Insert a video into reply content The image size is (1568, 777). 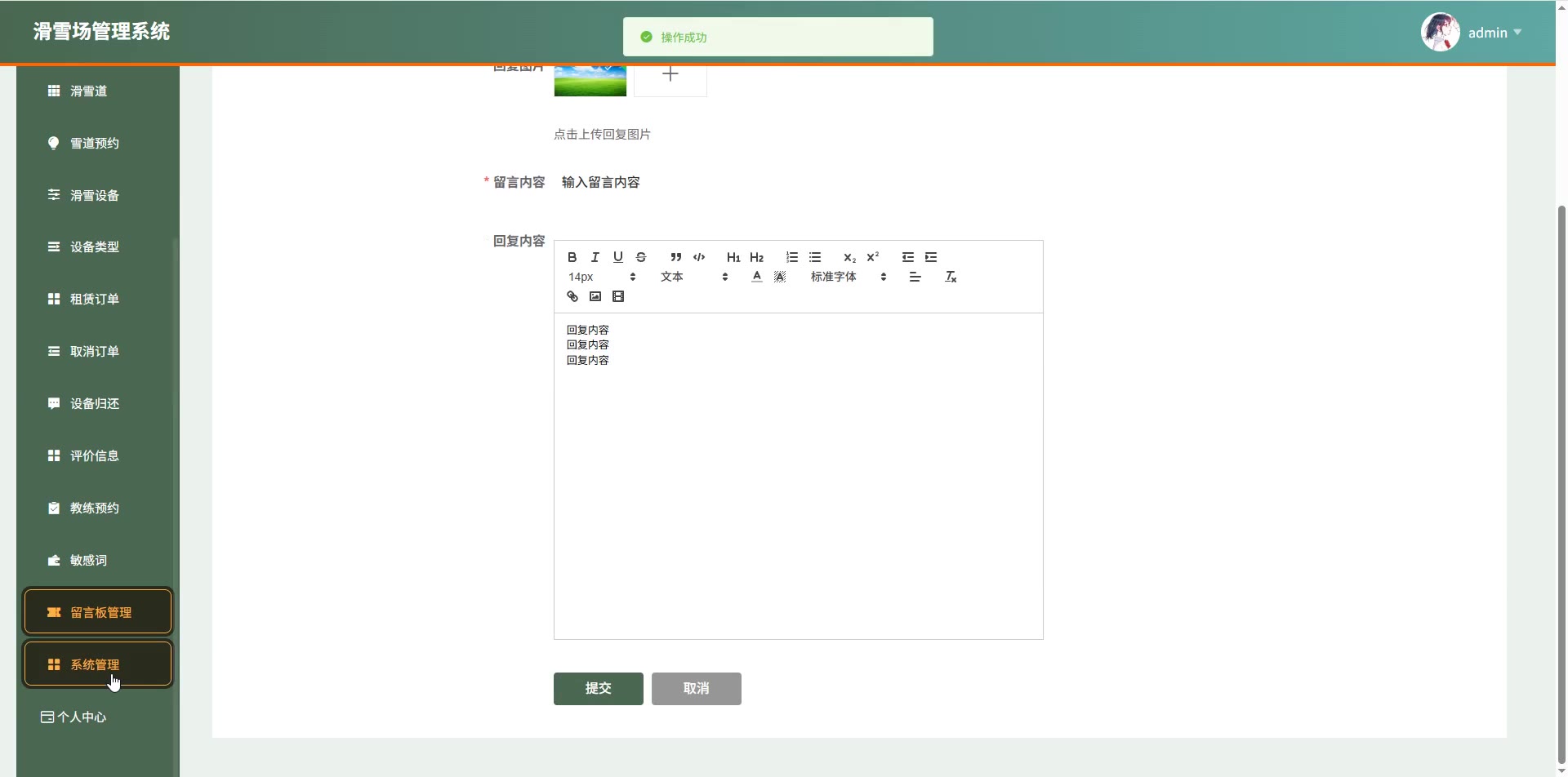(618, 296)
